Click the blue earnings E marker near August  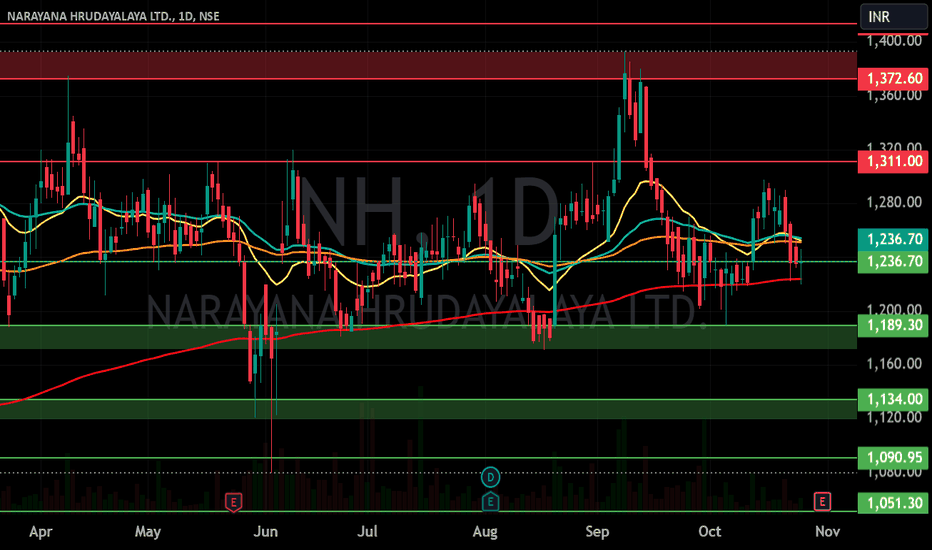[490, 502]
